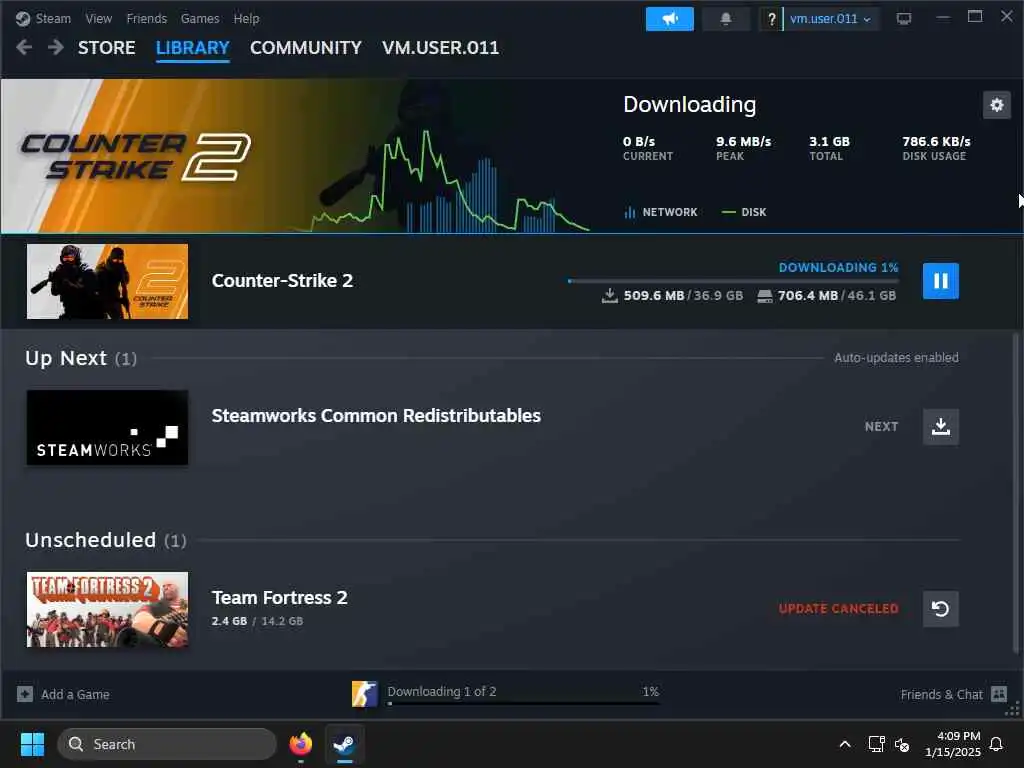This screenshot has height=768, width=1024.
Task: Click the muted volume tray icon
Action: point(902,744)
